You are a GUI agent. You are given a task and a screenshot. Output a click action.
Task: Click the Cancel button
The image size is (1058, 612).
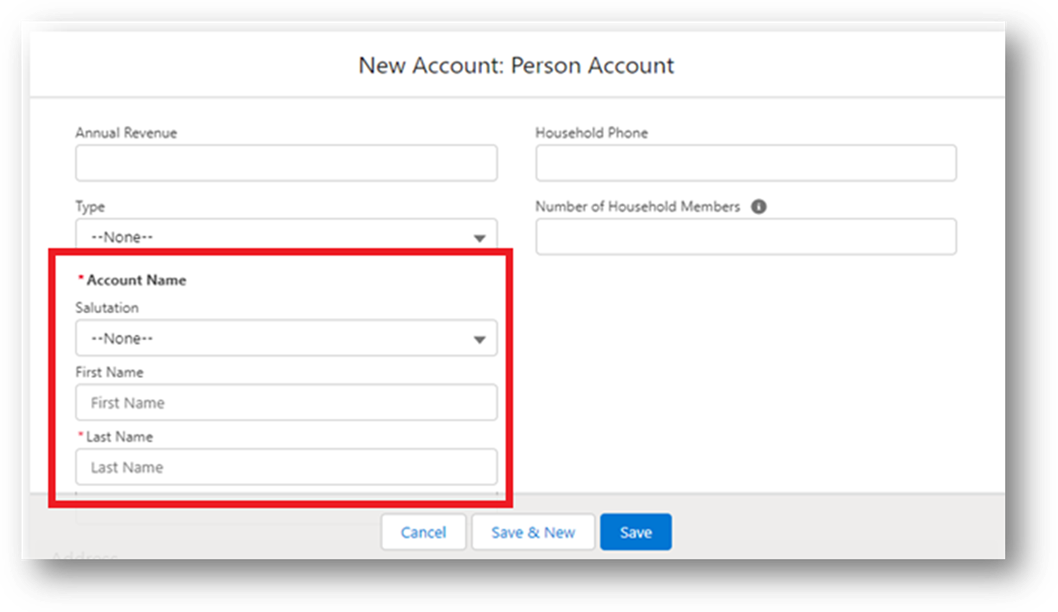tap(423, 532)
